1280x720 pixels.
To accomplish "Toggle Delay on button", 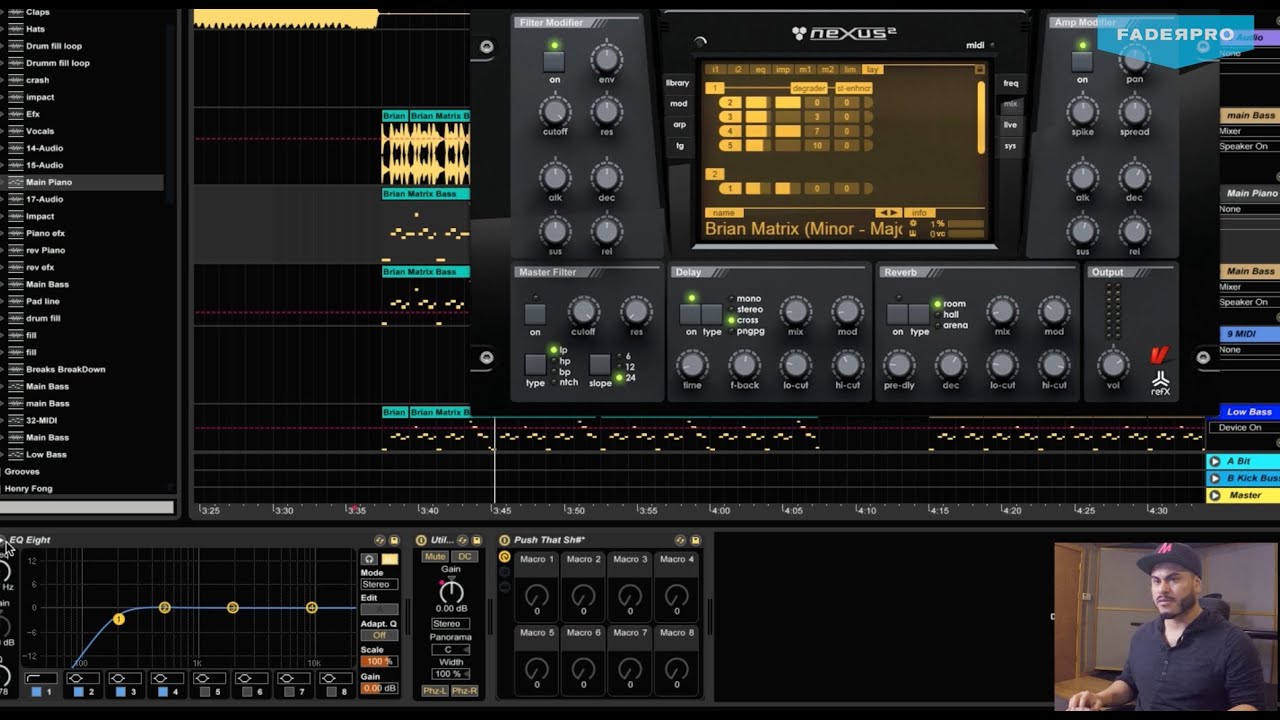I will [x=691, y=314].
